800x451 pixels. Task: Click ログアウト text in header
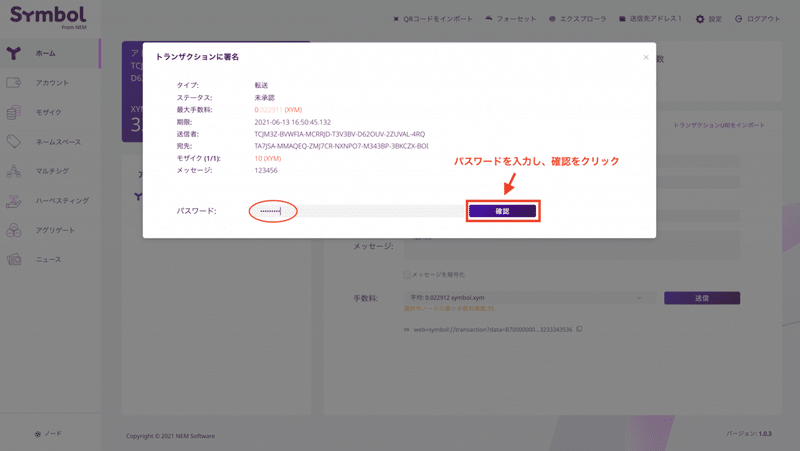(x=763, y=19)
